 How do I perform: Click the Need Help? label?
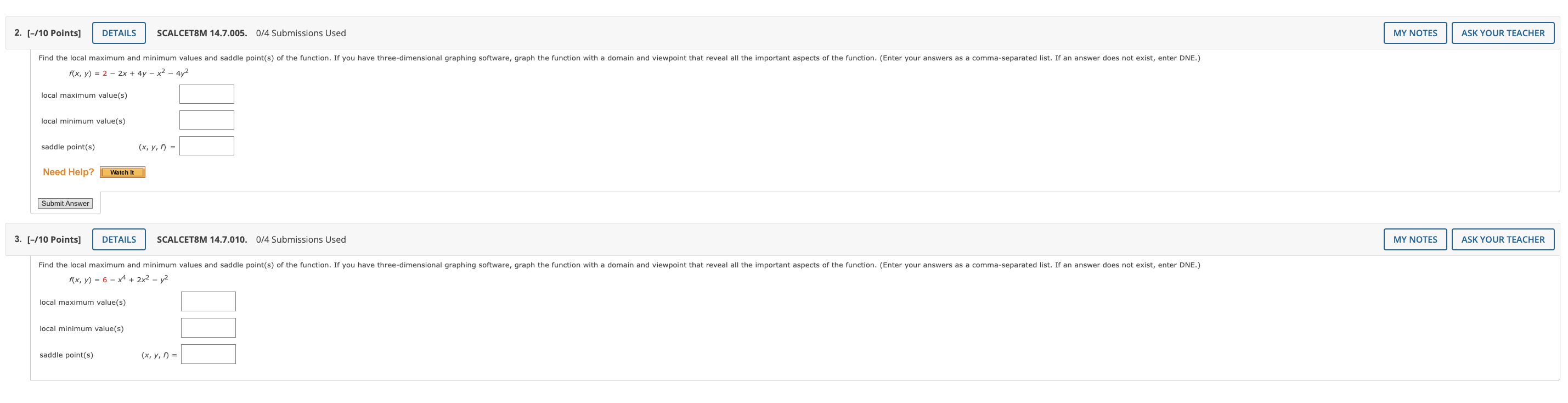pyautogui.click(x=68, y=172)
